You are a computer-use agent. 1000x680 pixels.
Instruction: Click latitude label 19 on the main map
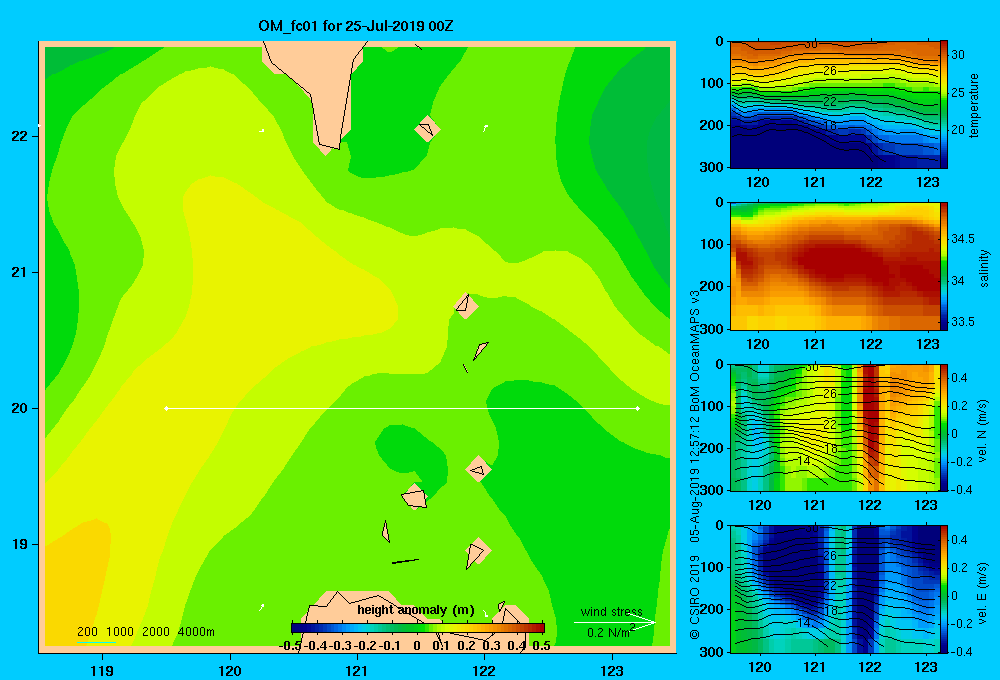tap(19, 544)
